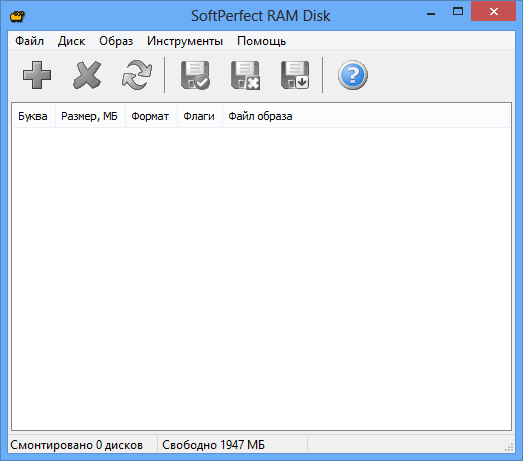The width and height of the screenshot is (523, 461).
Task: Sort by the Формат column header
Action: tap(150, 116)
